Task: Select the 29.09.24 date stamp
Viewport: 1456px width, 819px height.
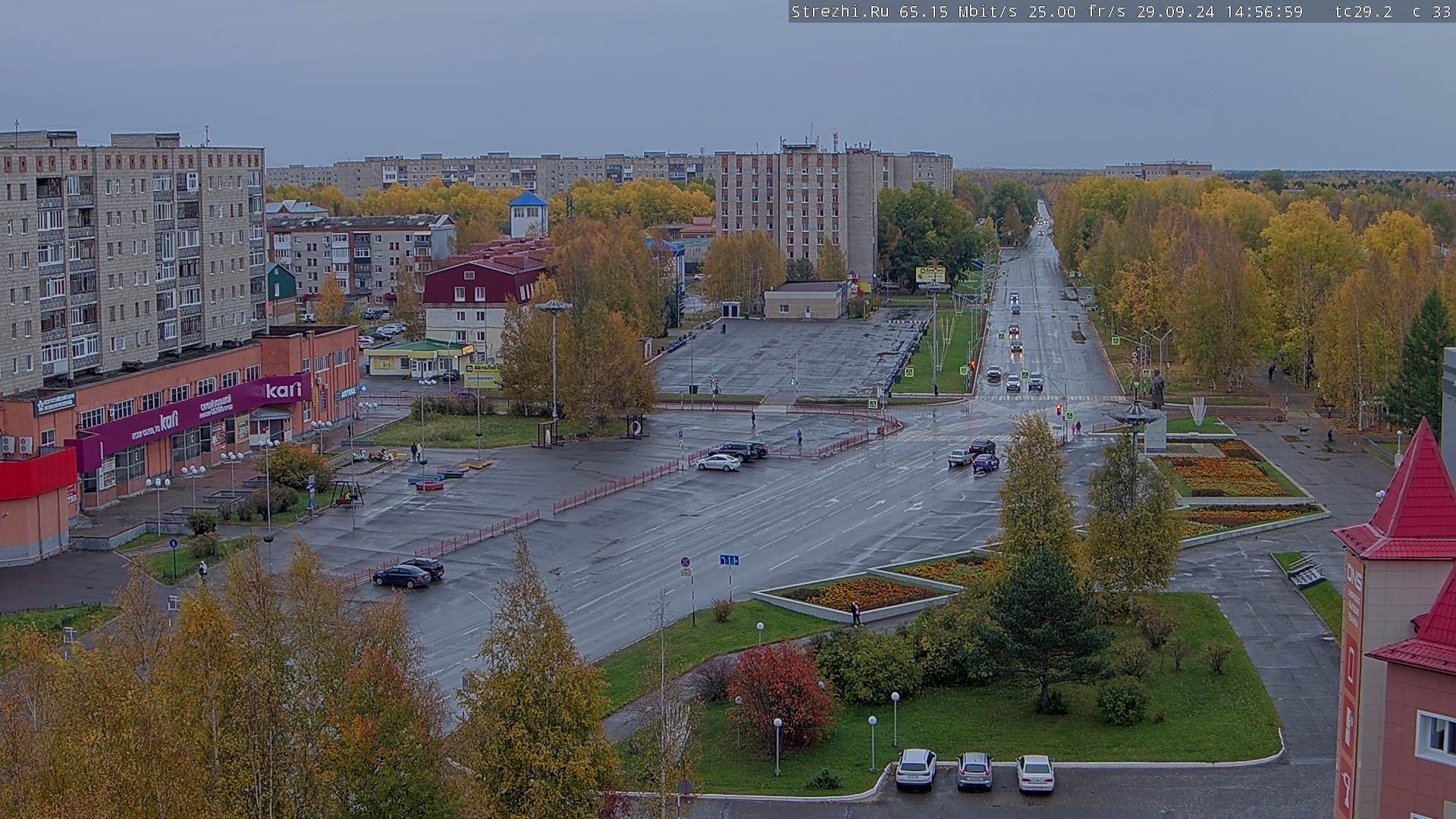Action: point(1177,11)
